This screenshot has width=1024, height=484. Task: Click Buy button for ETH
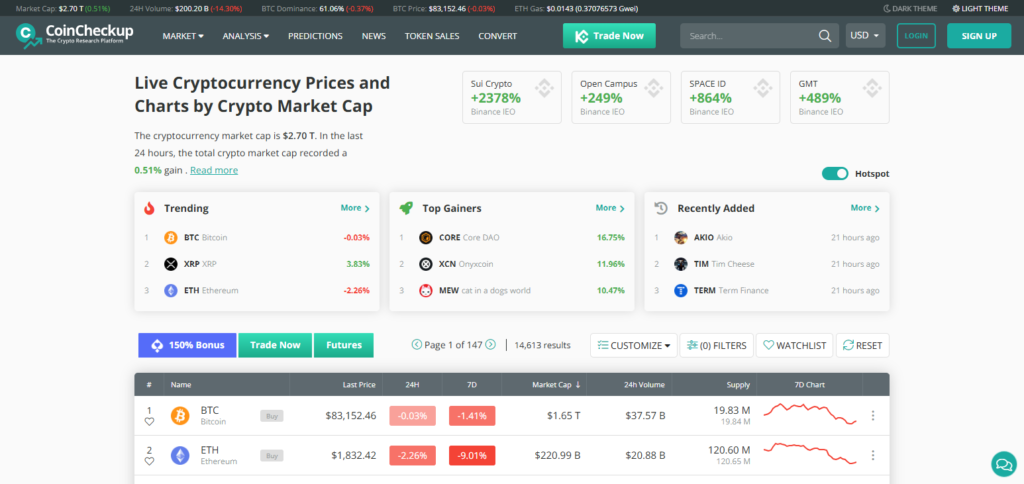tap(272, 455)
